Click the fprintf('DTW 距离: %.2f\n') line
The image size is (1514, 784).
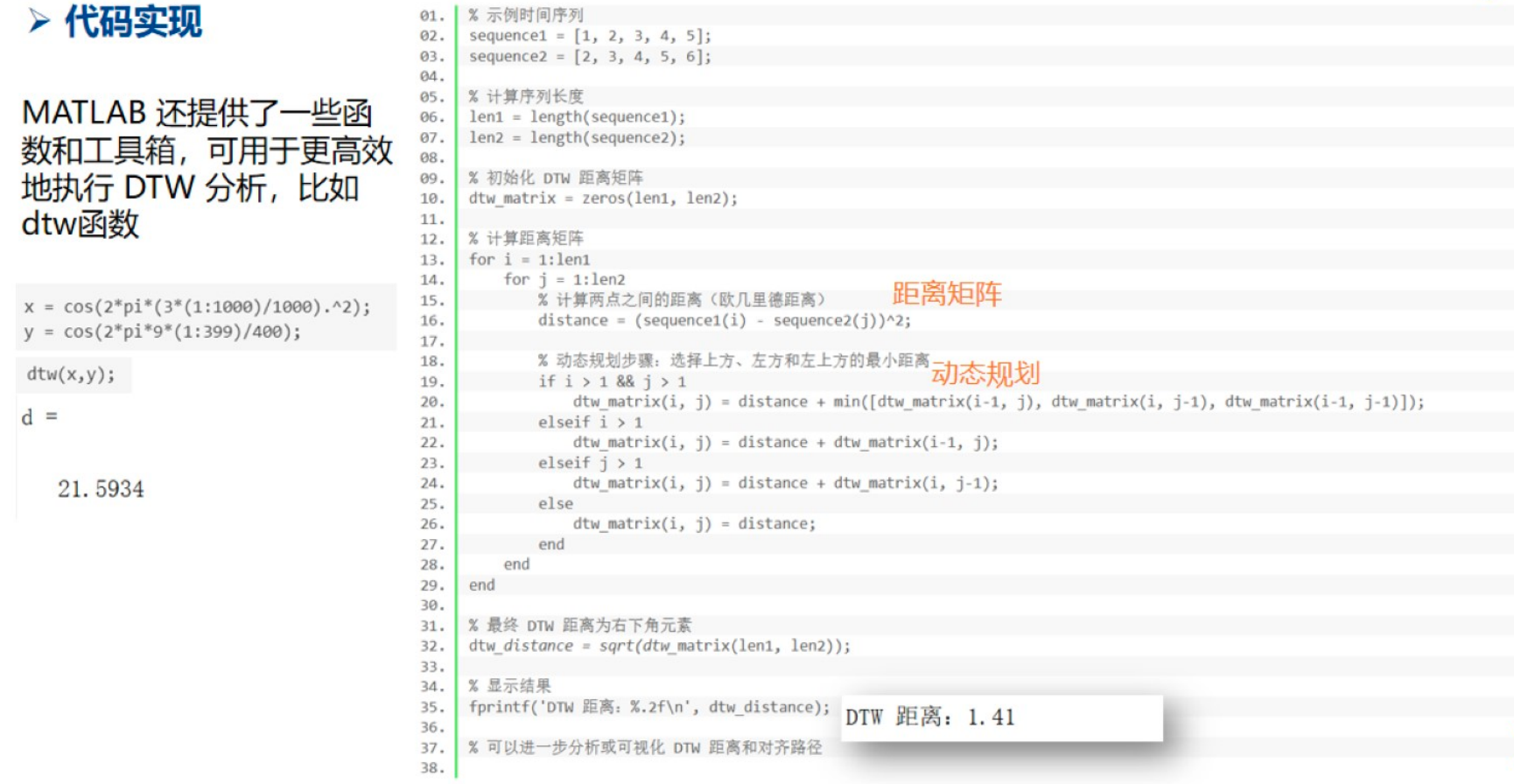(649, 707)
